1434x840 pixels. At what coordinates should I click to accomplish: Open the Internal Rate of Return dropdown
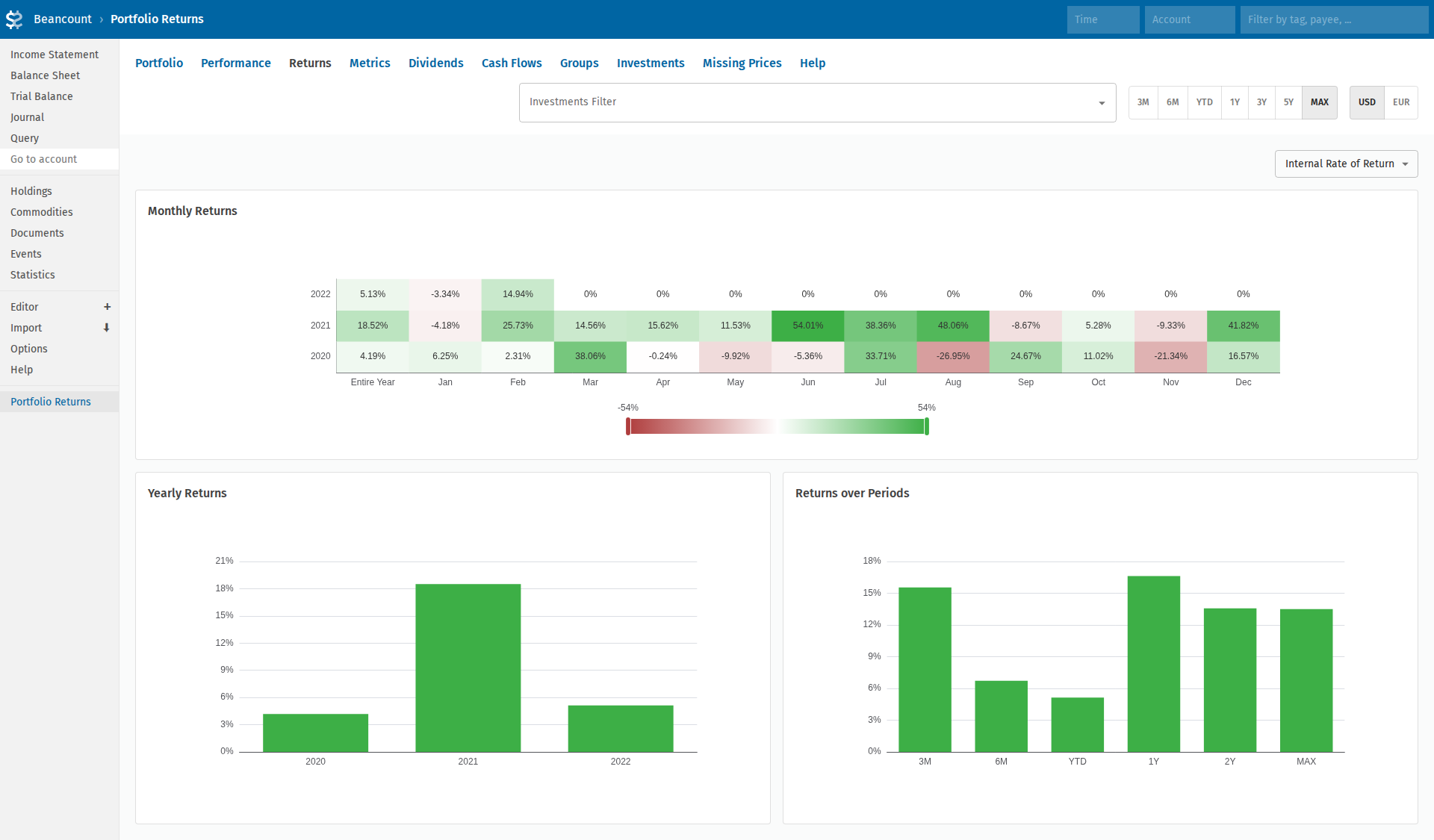(1346, 164)
